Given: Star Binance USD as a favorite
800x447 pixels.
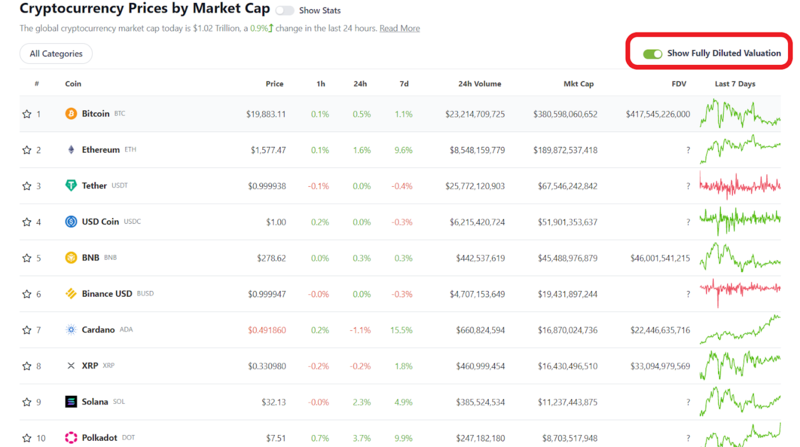Looking at the screenshot, I should [x=27, y=294].
